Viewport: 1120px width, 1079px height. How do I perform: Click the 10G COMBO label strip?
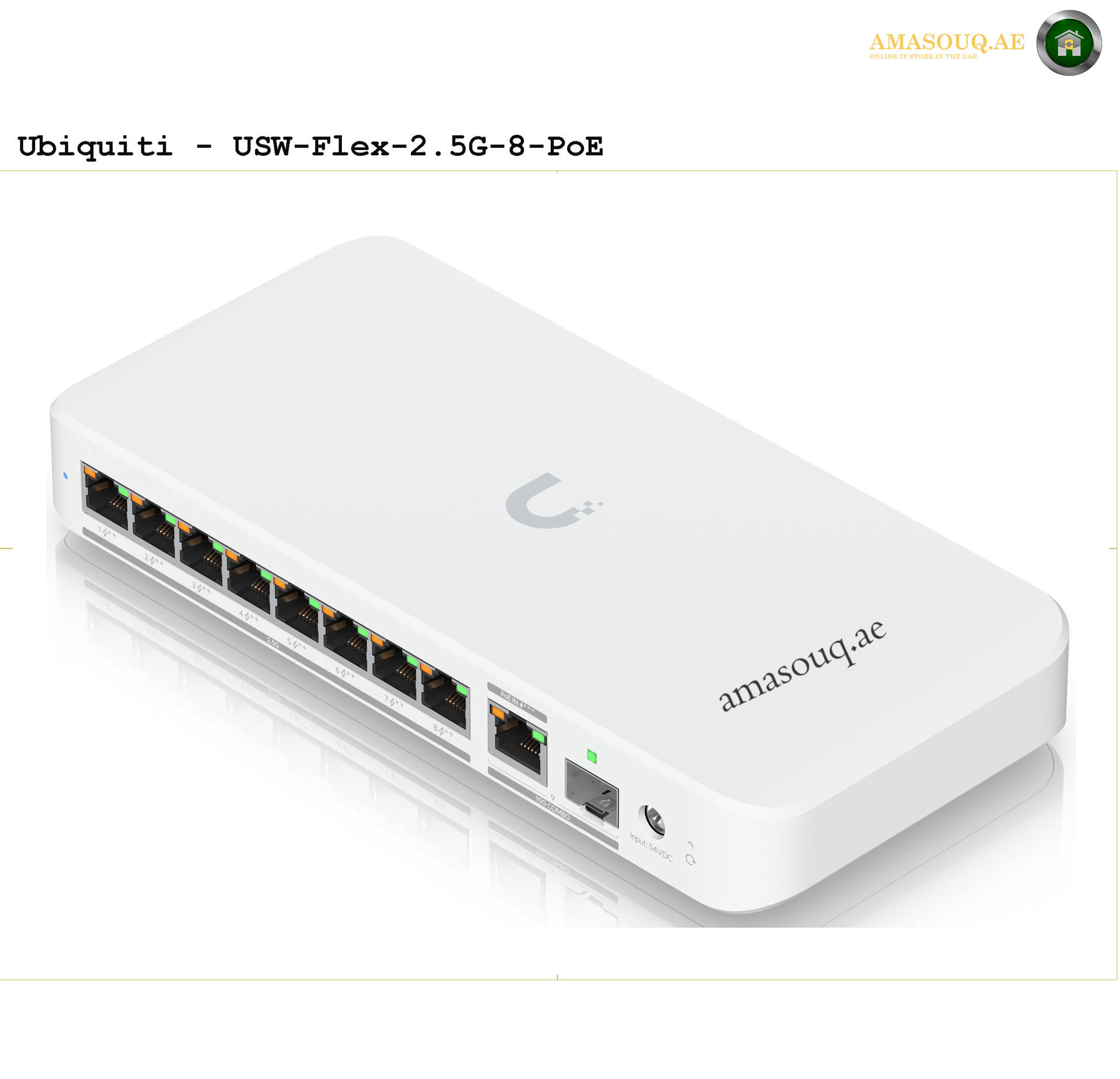point(553,809)
